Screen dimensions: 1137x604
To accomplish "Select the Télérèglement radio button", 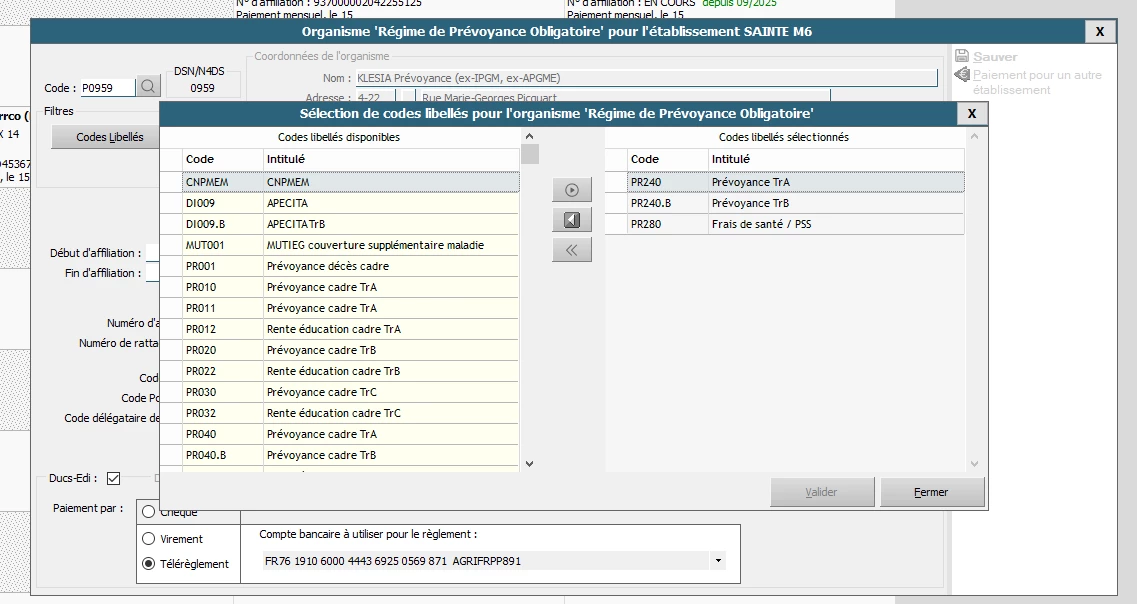I will (149, 563).
